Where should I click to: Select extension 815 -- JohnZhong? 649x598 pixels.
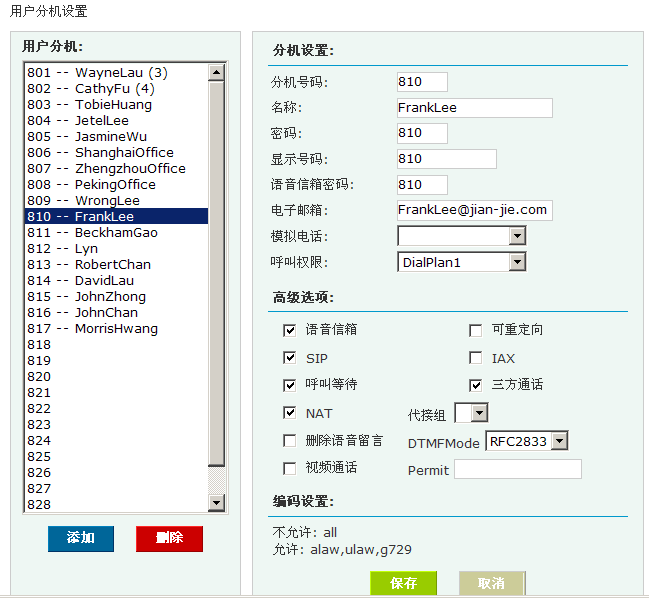click(x=116, y=296)
